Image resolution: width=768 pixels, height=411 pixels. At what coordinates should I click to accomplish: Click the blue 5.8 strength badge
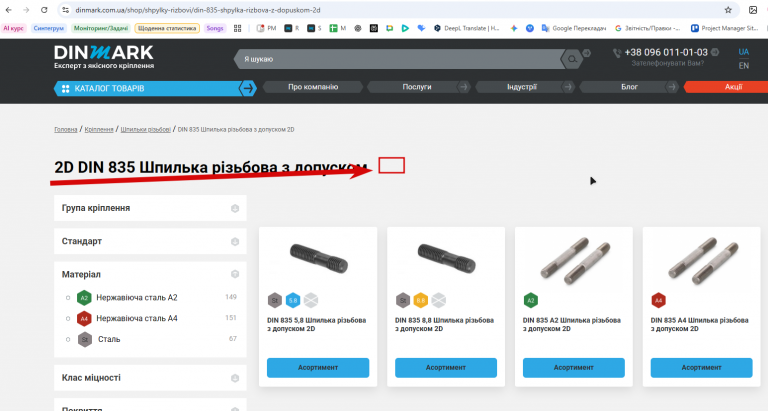pos(293,300)
